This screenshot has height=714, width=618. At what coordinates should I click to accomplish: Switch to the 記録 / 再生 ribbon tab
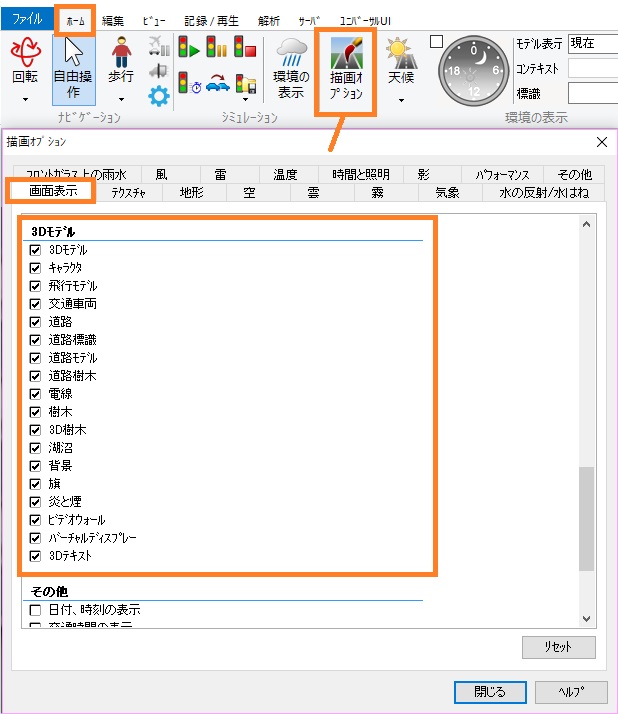coord(211,21)
